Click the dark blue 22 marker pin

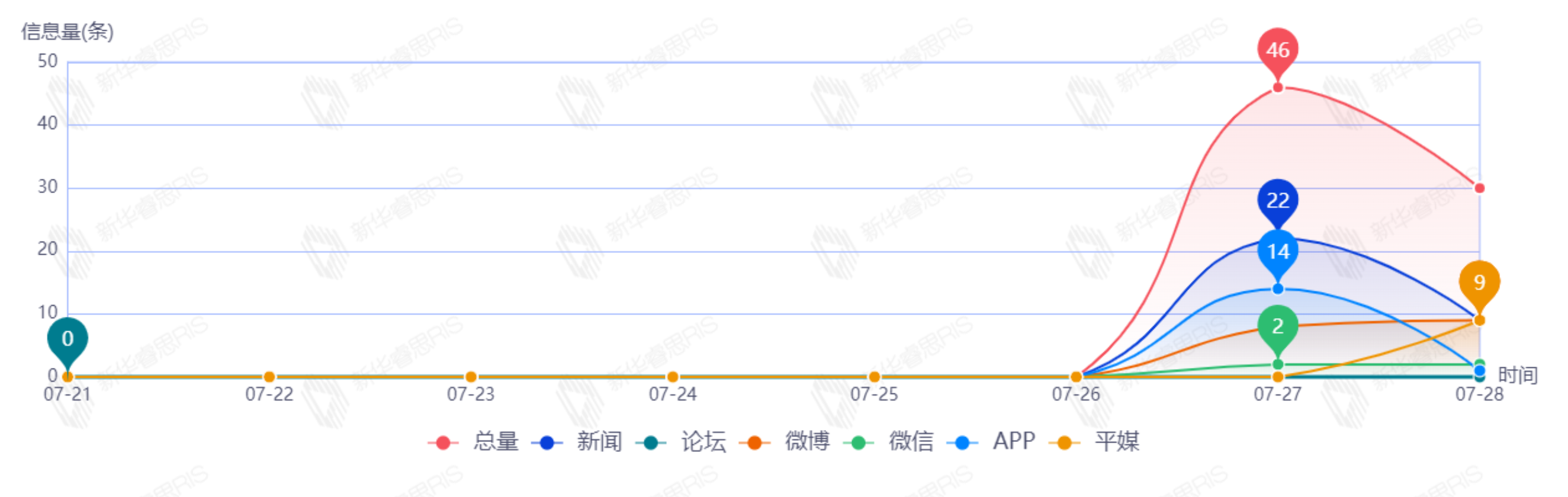tap(1278, 200)
